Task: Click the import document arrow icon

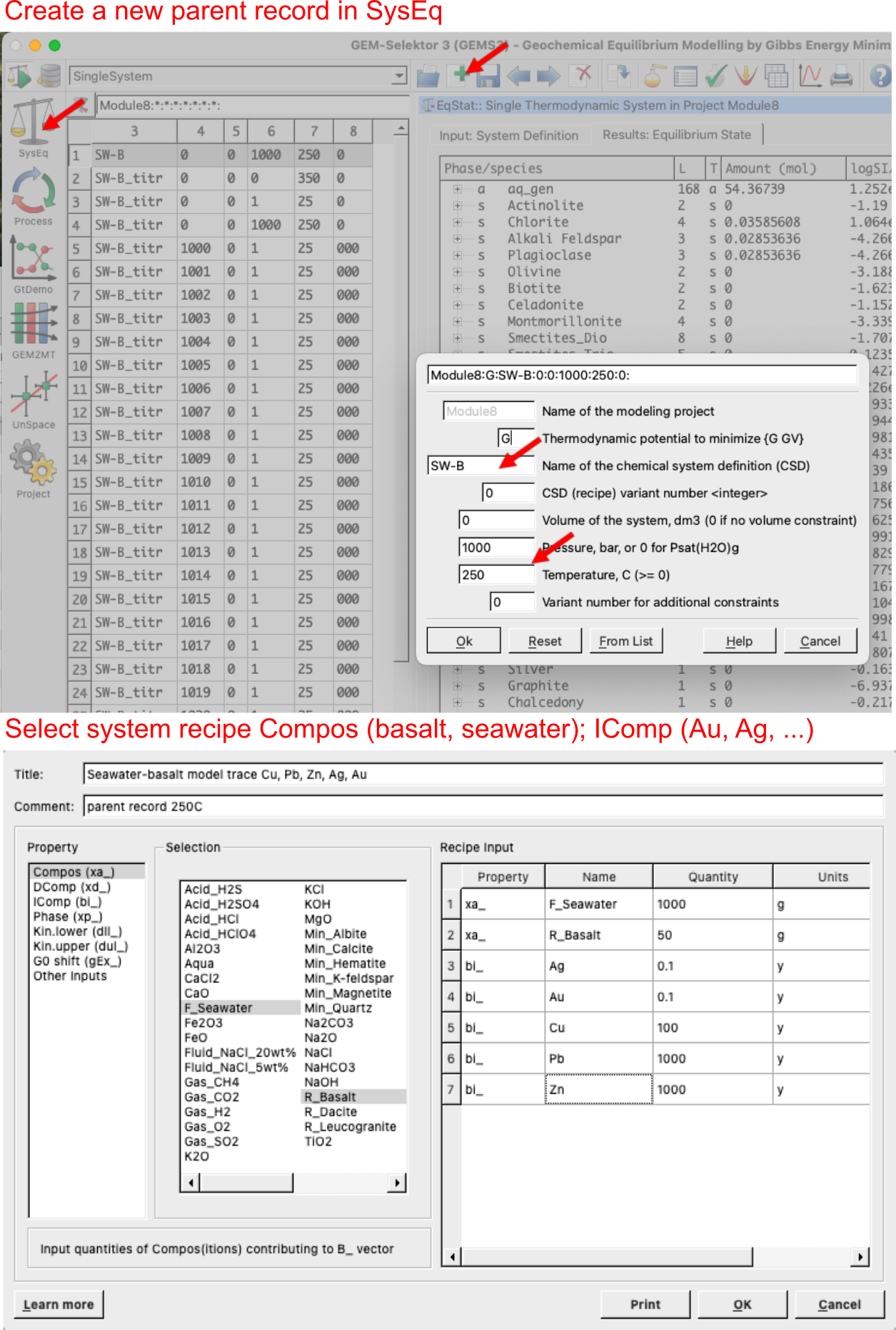Action: (618, 76)
